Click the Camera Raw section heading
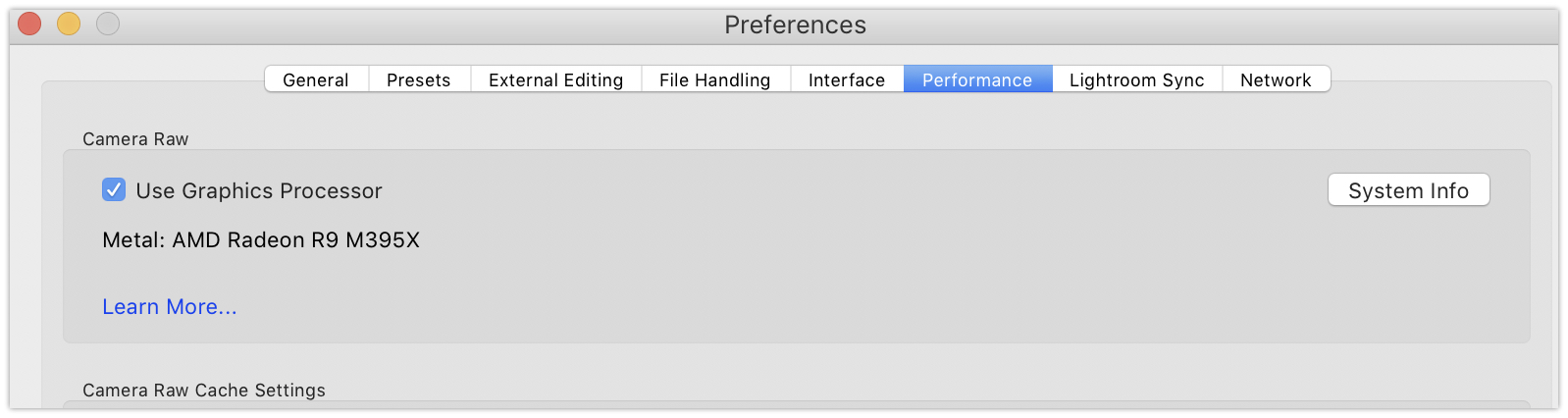The width and height of the screenshot is (1568, 418). (x=135, y=139)
